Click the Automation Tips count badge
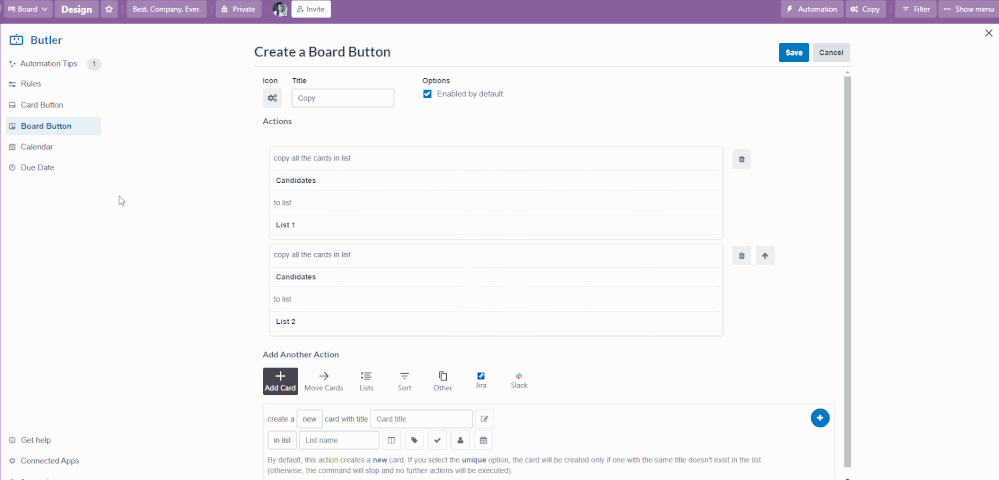The width and height of the screenshot is (999, 480). click(94, 64)
